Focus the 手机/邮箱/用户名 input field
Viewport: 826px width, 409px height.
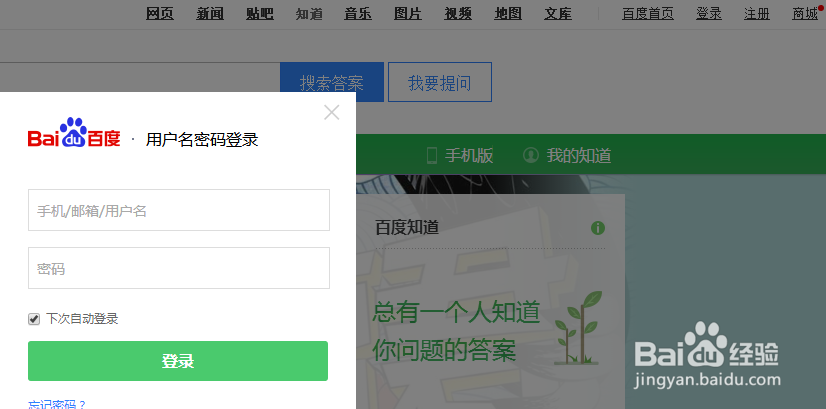click(x=179, y=210)
